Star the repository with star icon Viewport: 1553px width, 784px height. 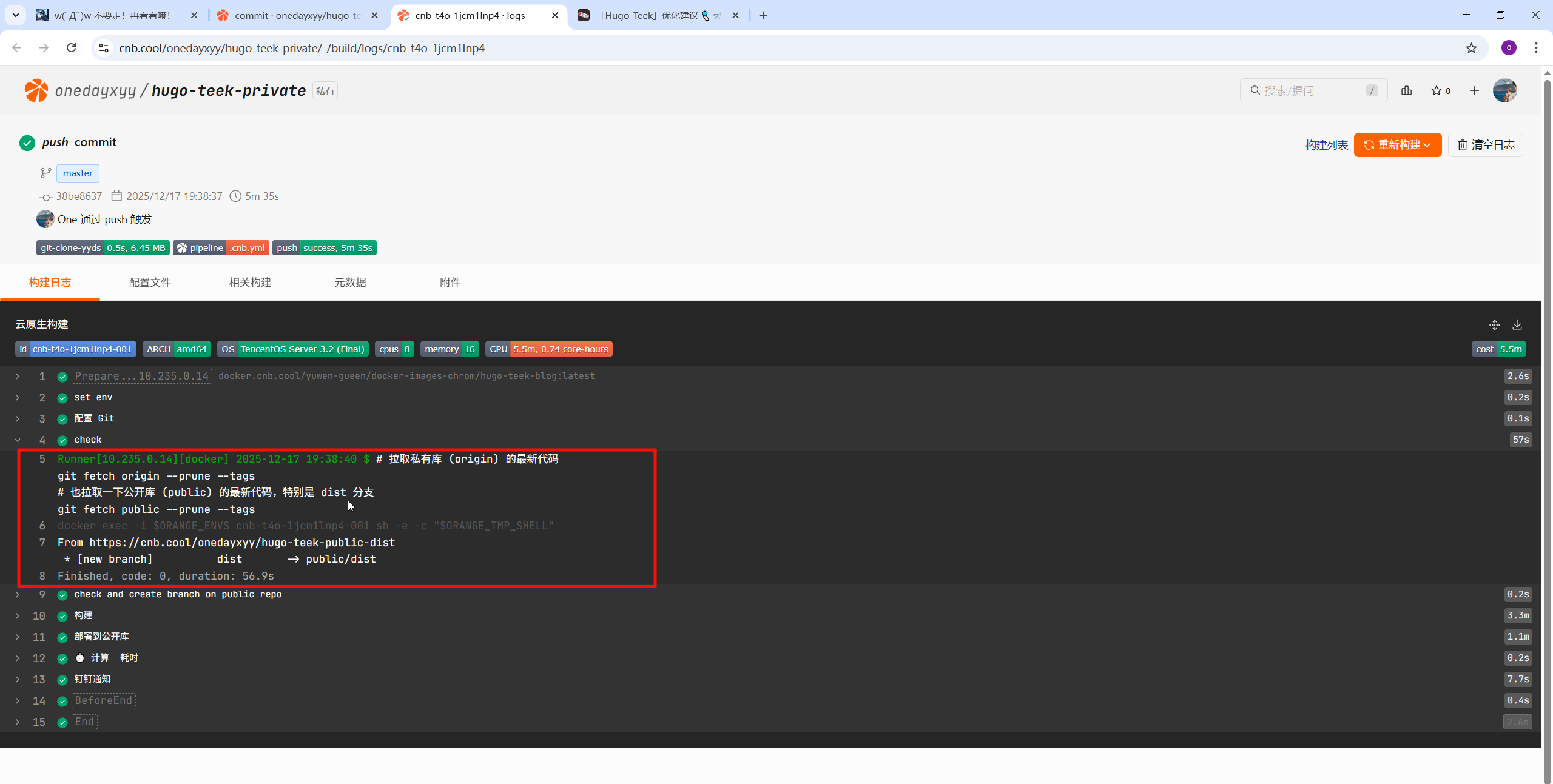[x=1436, y=90]
